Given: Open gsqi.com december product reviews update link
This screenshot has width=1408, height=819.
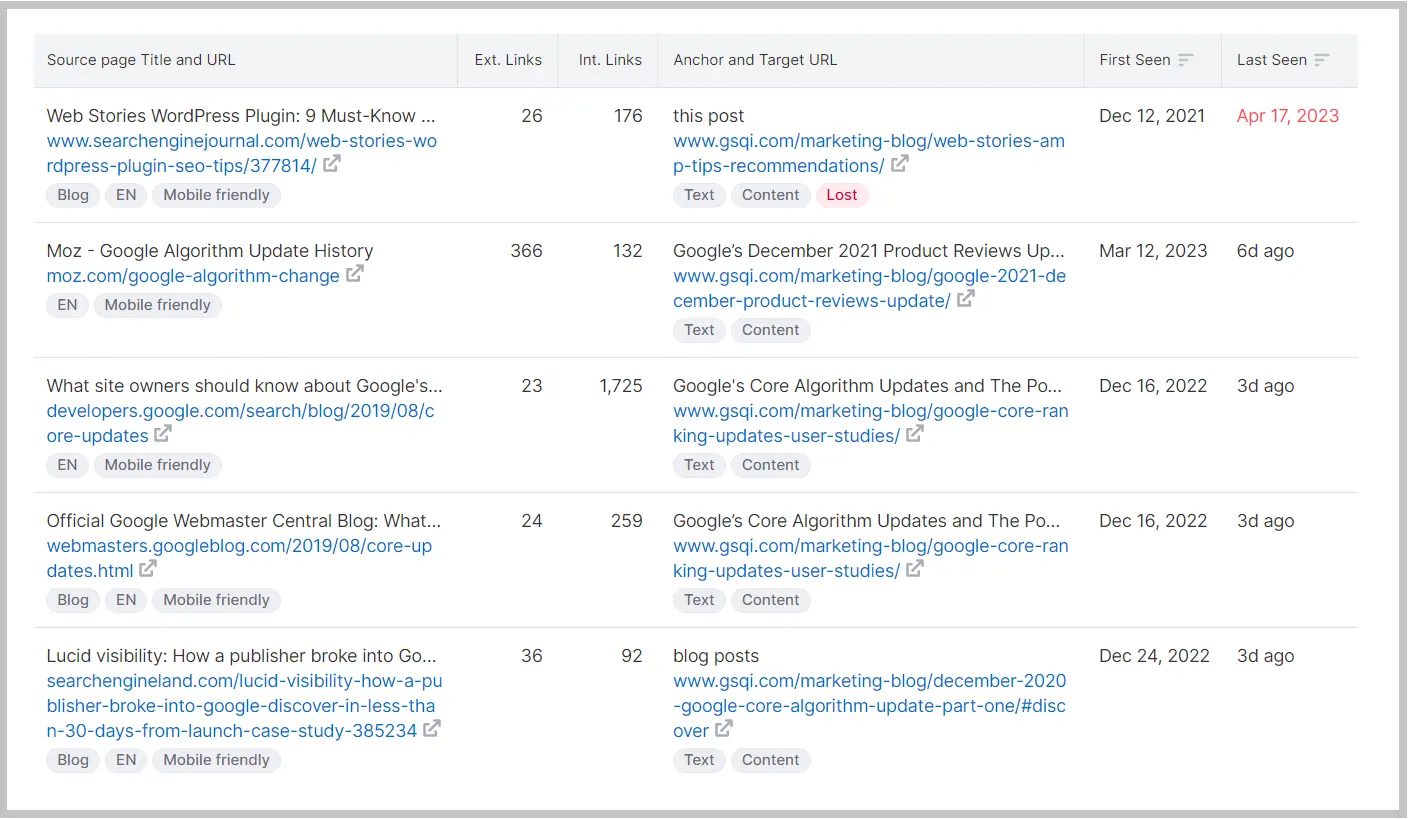Looking at the screenshot, I should pyautogui.click(x=870, y=288).
